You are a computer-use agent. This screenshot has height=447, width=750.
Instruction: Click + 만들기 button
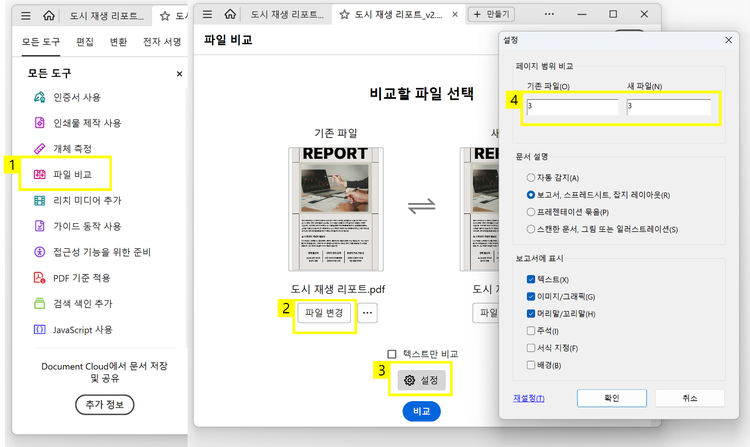click(x=491, y=14)
